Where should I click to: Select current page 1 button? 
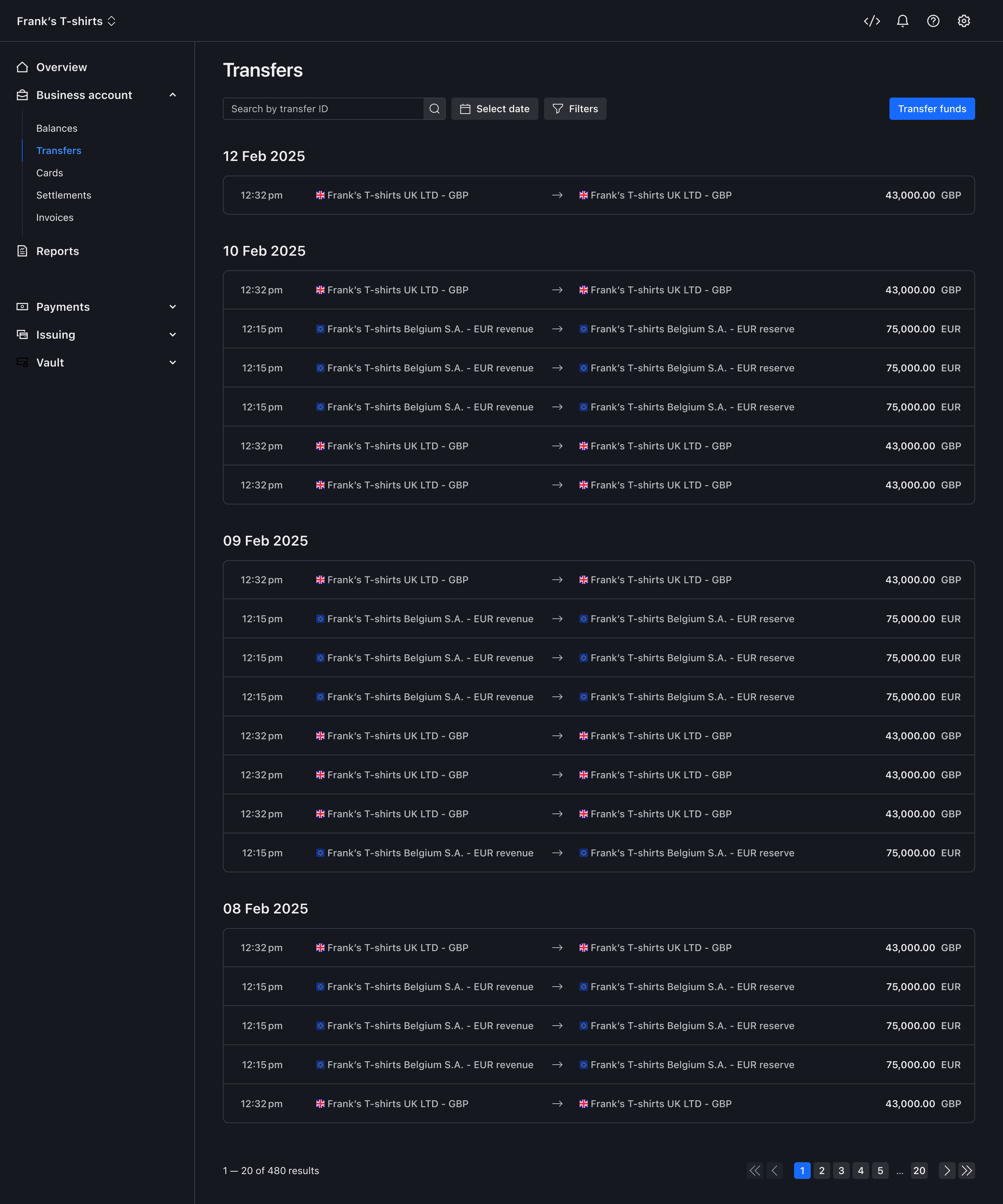tap(802, 1170)
